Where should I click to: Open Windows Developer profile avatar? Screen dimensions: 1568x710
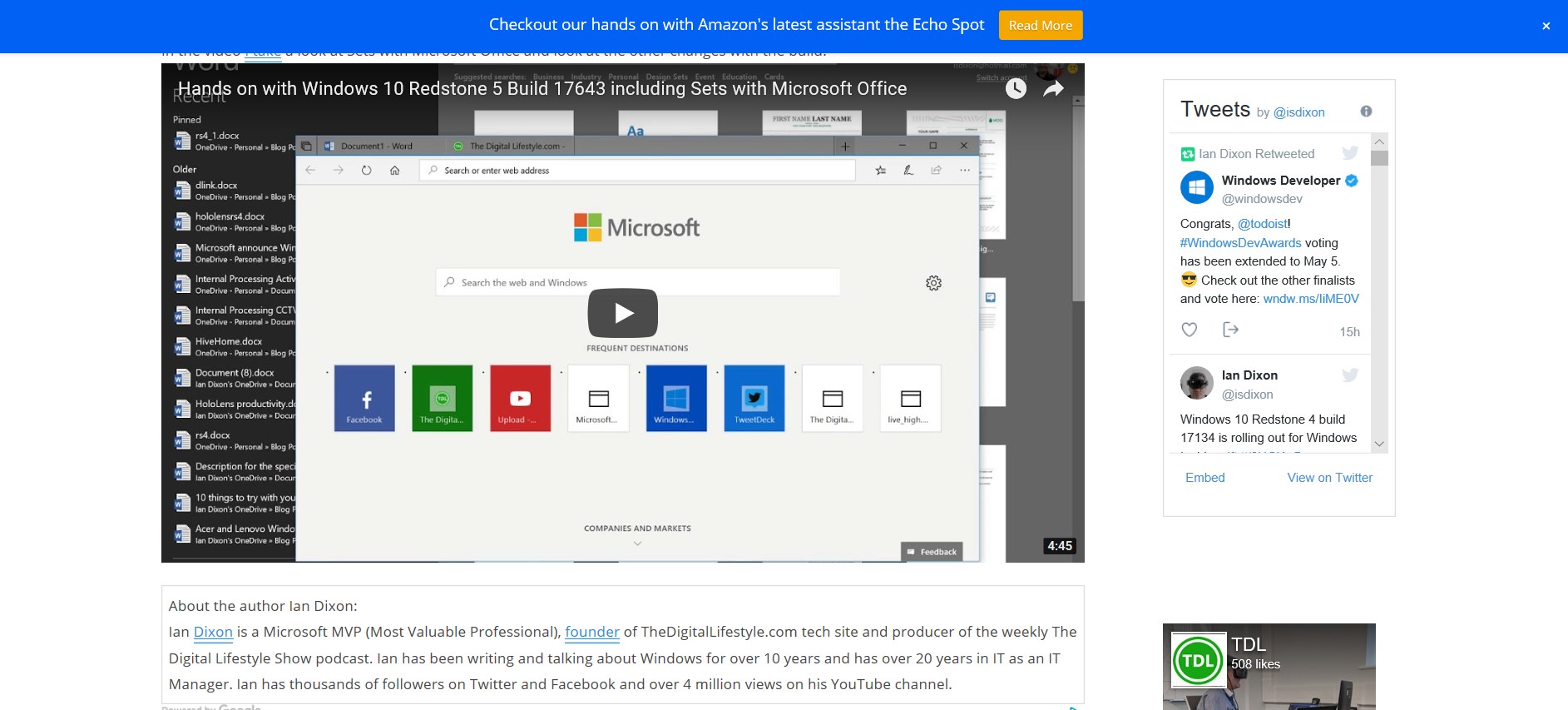[x=1197, y=187]
